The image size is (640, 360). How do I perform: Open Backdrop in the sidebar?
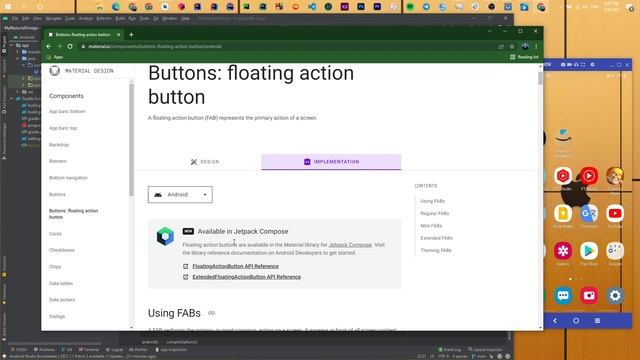59,145
